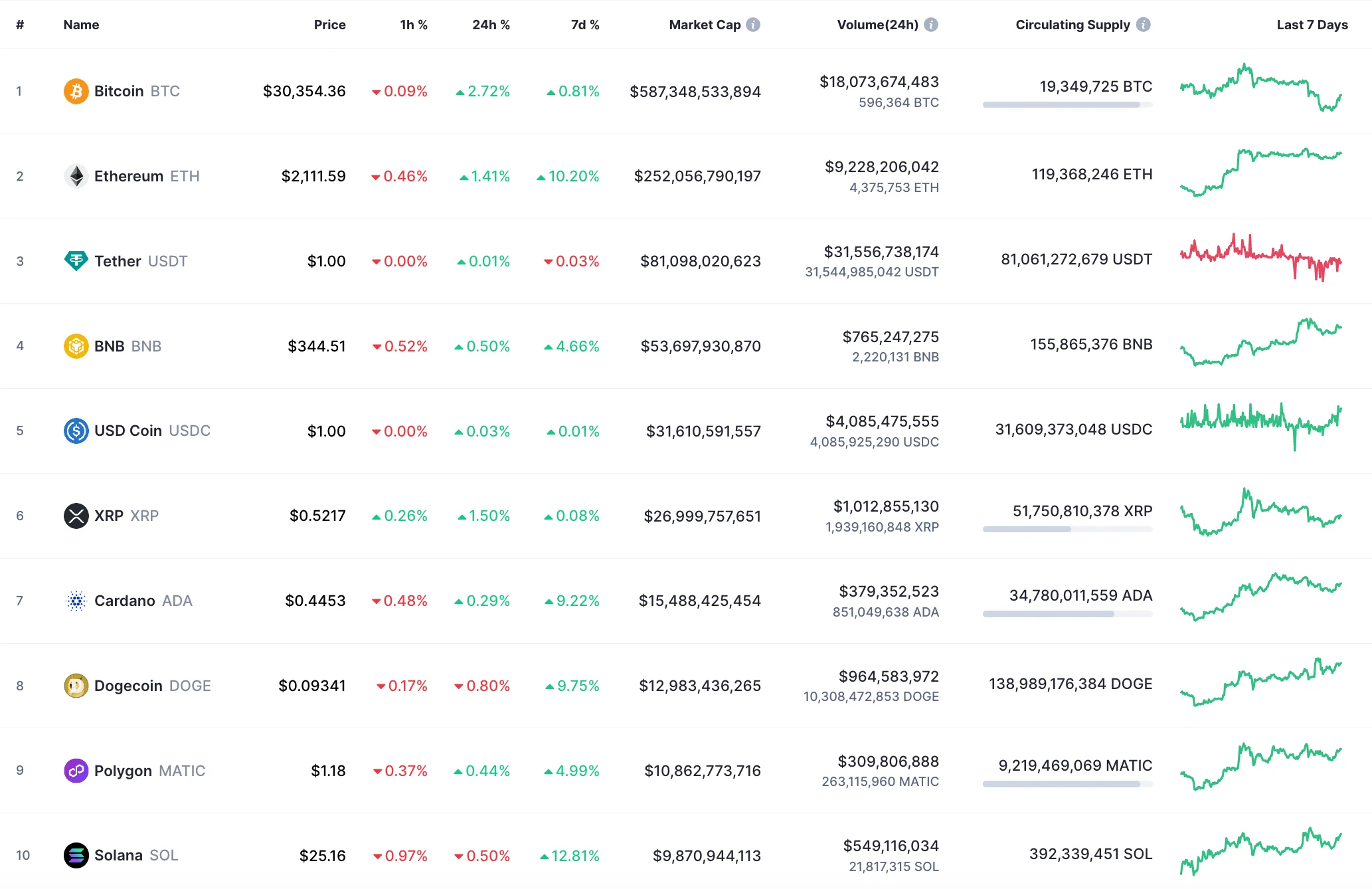Click the XRP logo icon
The height and width of the screenshot is (889, 1372).
76,515
